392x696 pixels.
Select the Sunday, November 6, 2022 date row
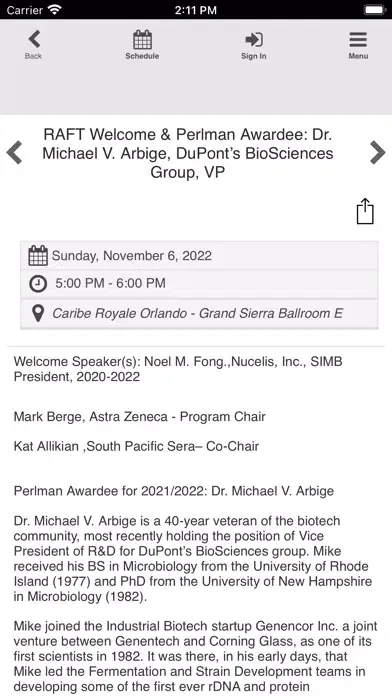(199, 256)
